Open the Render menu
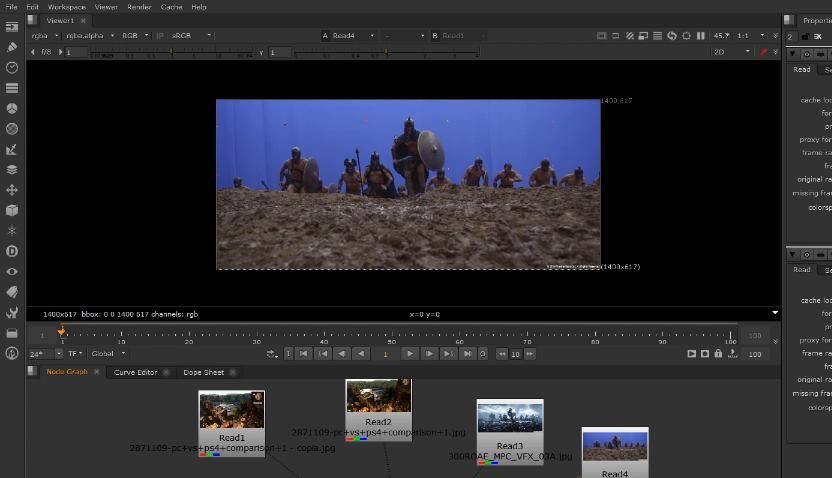832x478 pixels. [x=139, y=7]
